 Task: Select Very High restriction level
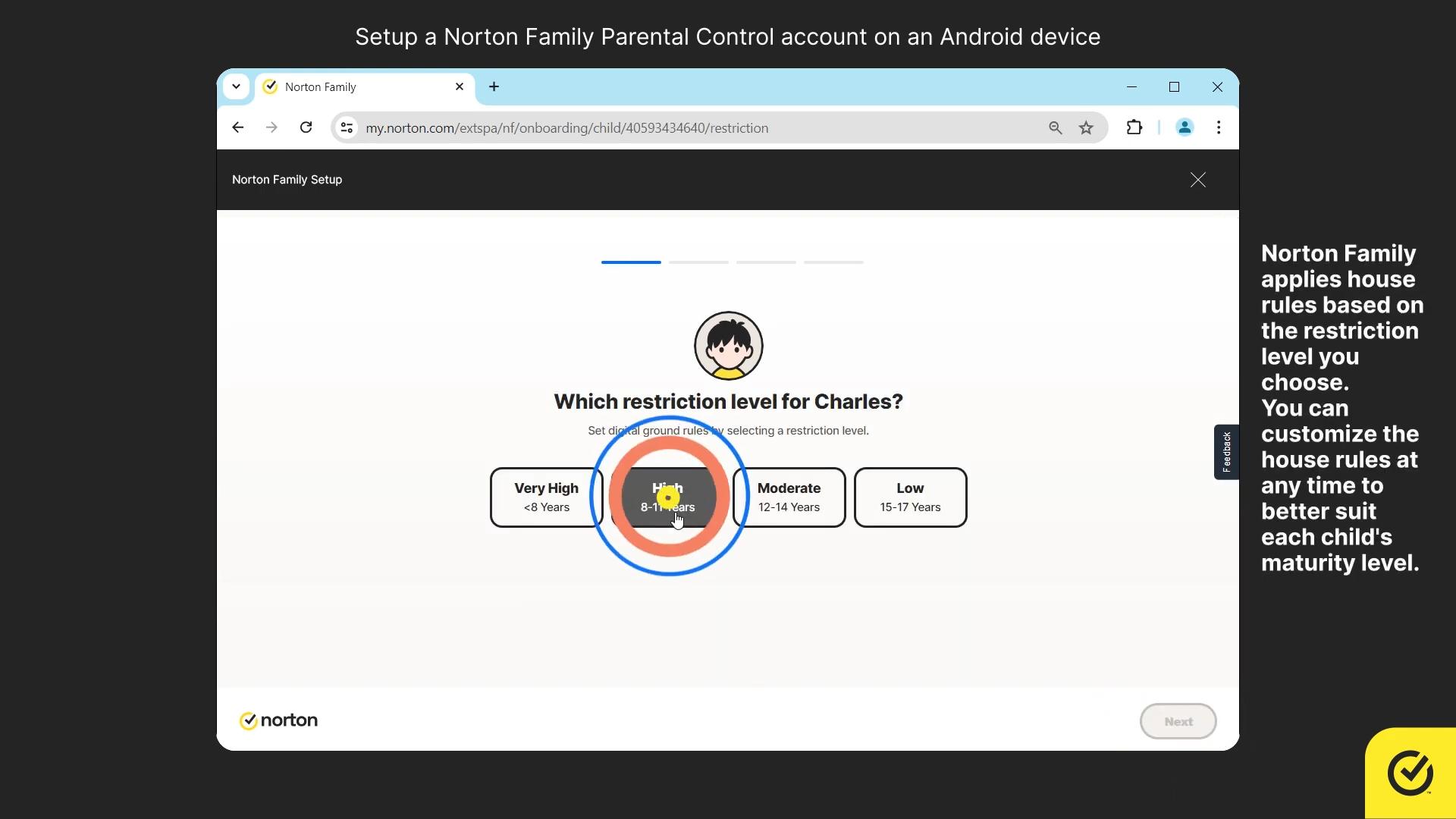546,497
